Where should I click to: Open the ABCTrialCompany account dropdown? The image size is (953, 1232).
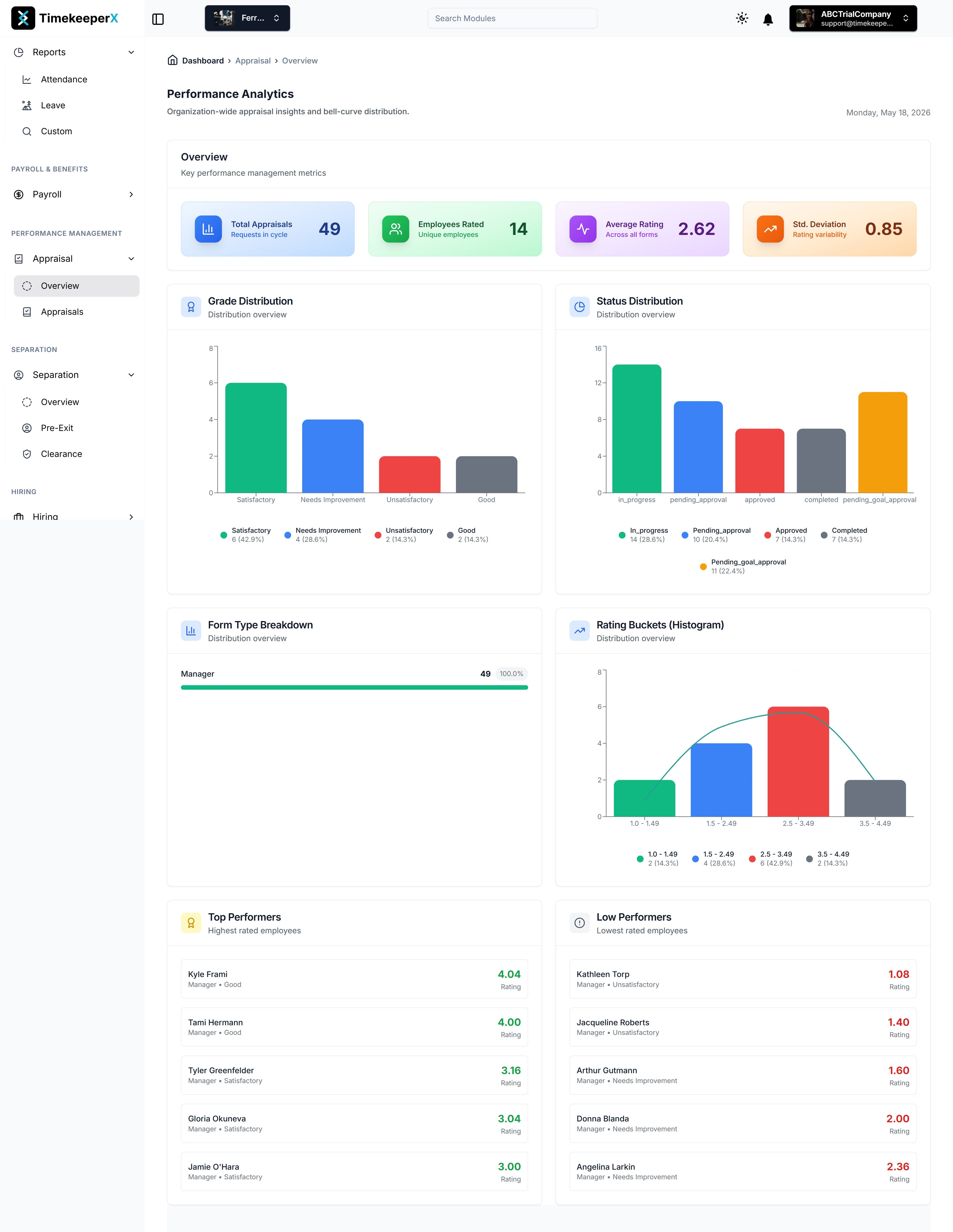tap(853, 18)
